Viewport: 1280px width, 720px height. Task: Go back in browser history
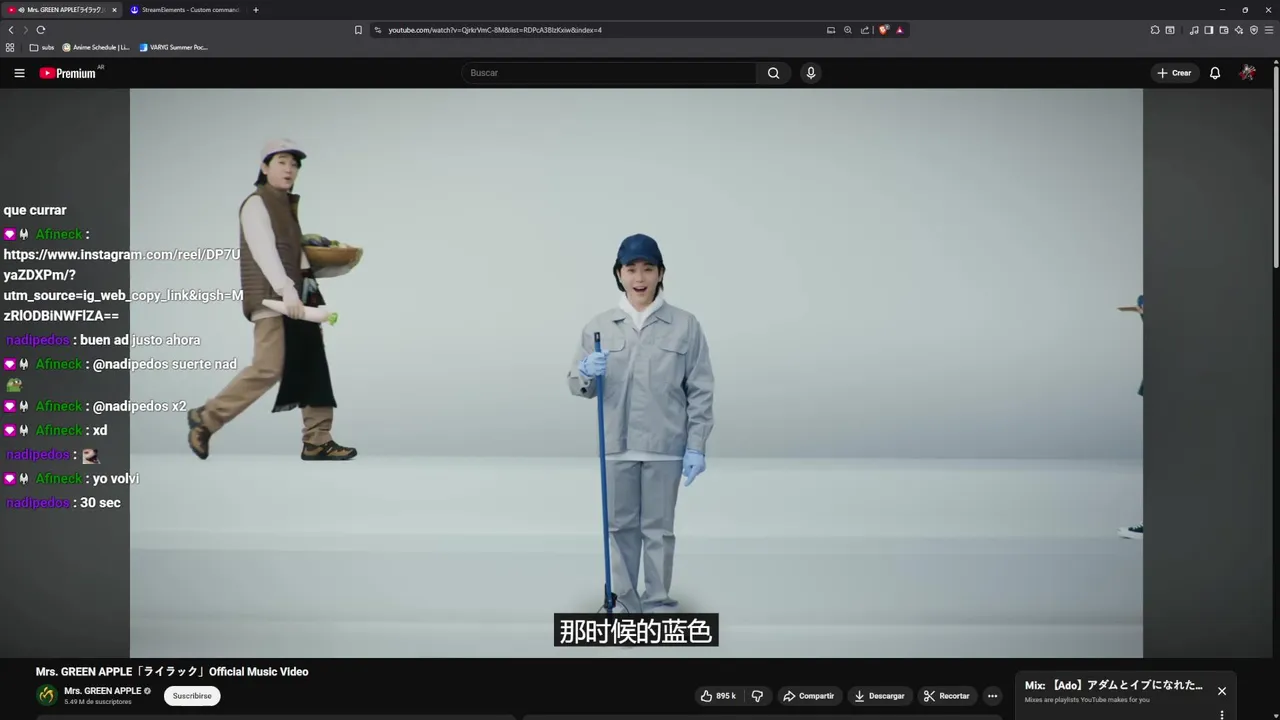click(11, 30)
